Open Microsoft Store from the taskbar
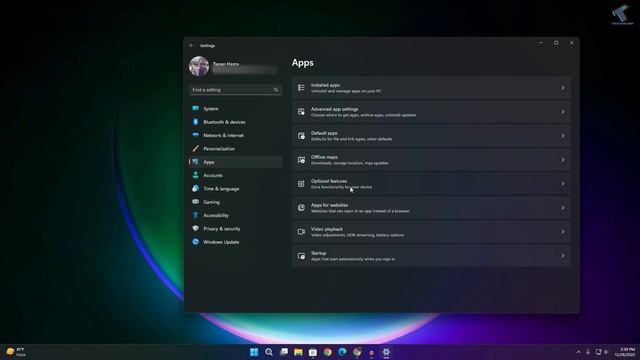The image size is (640, 360). pyautogui.click(x=313, y=352)
